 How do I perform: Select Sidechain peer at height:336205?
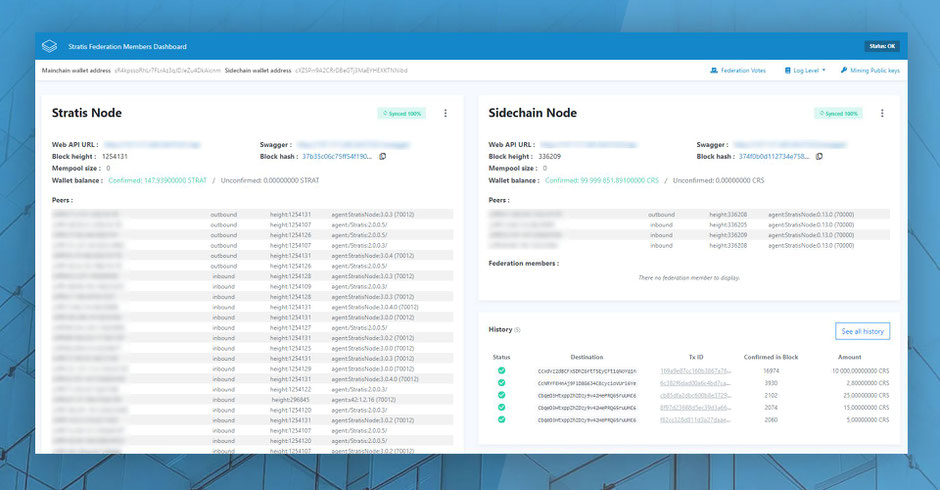point(689,225)
